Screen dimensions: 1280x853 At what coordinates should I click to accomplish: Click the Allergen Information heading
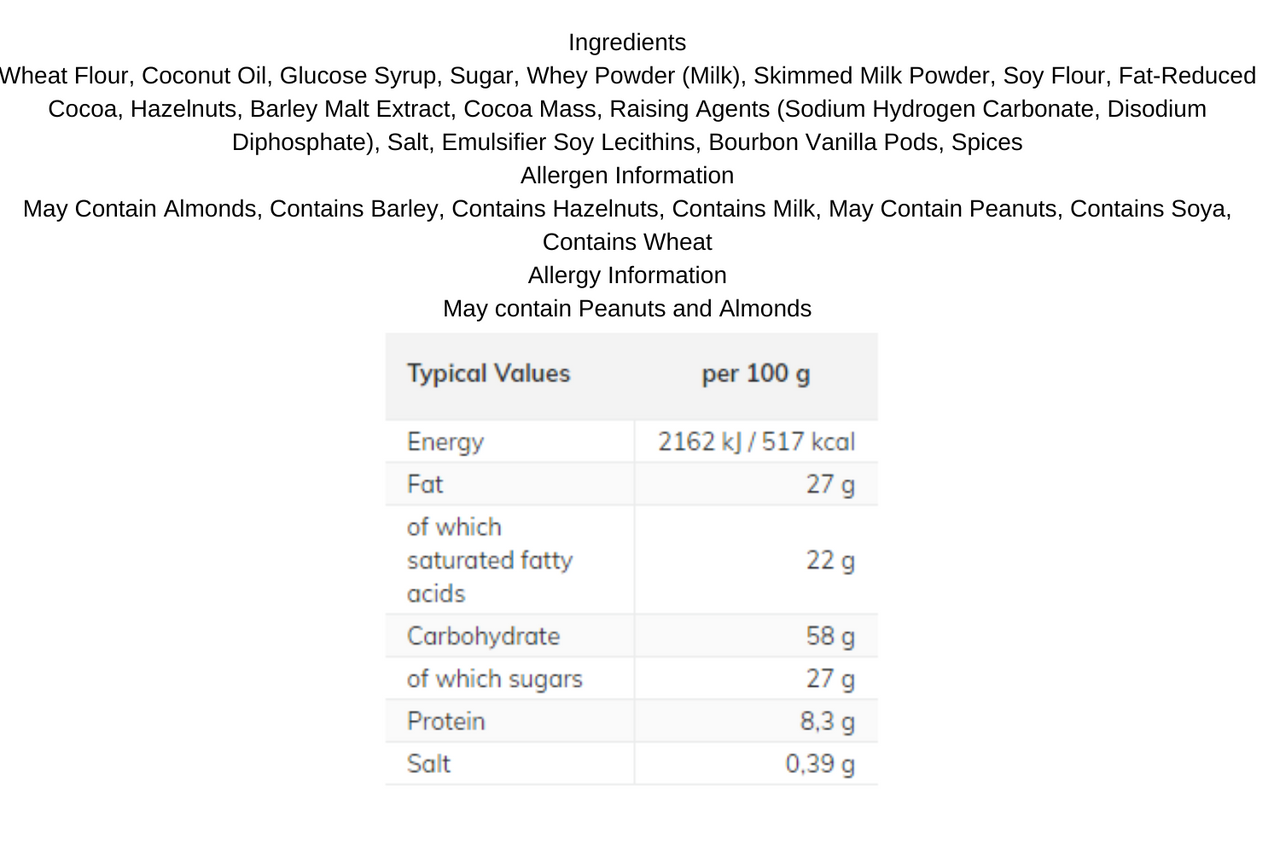click(x=627, y=176)
